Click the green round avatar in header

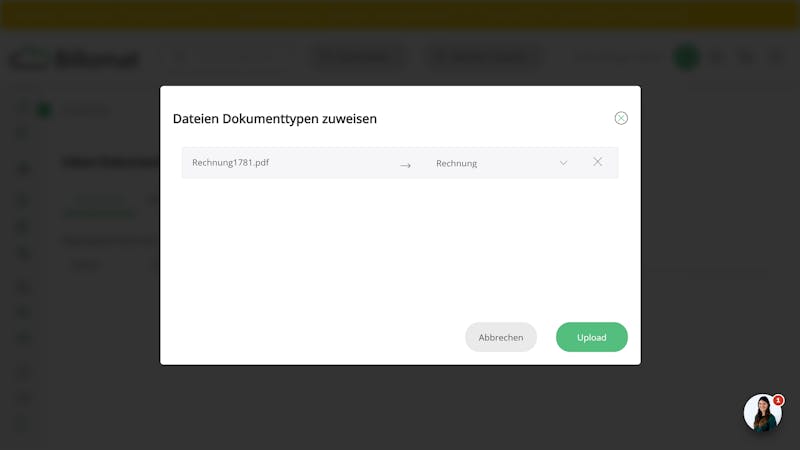[687, 57]
